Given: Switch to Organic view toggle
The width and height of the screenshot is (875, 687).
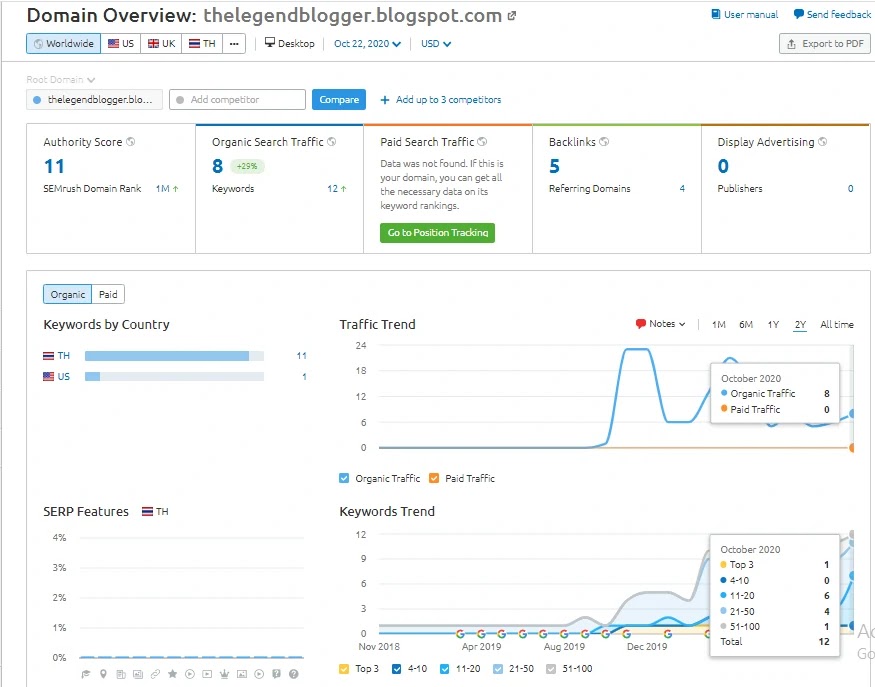Looking at the screenshot, I should (68, 294).
